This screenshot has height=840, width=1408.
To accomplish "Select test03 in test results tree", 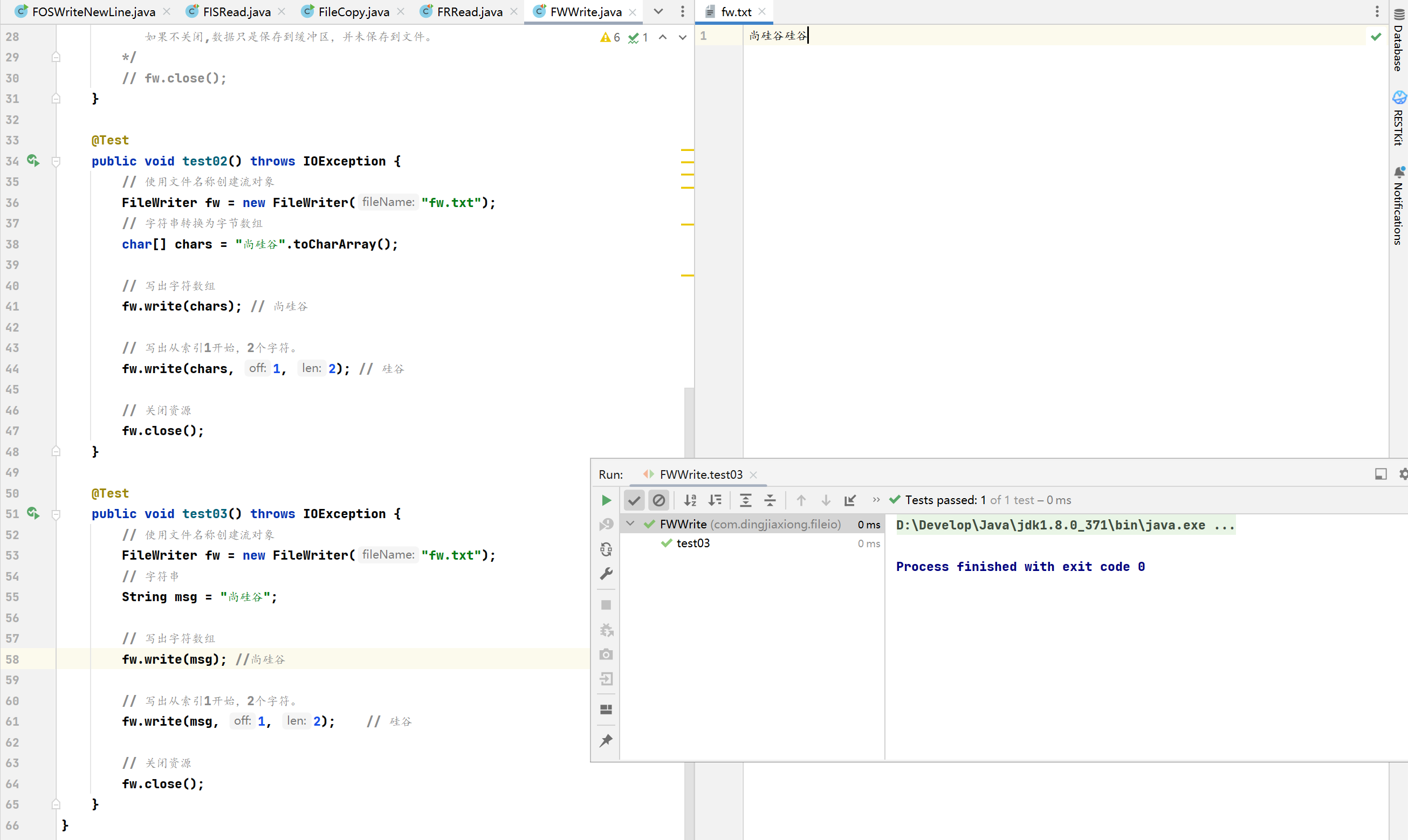I will pyautogui.click(x=692, y=543).
